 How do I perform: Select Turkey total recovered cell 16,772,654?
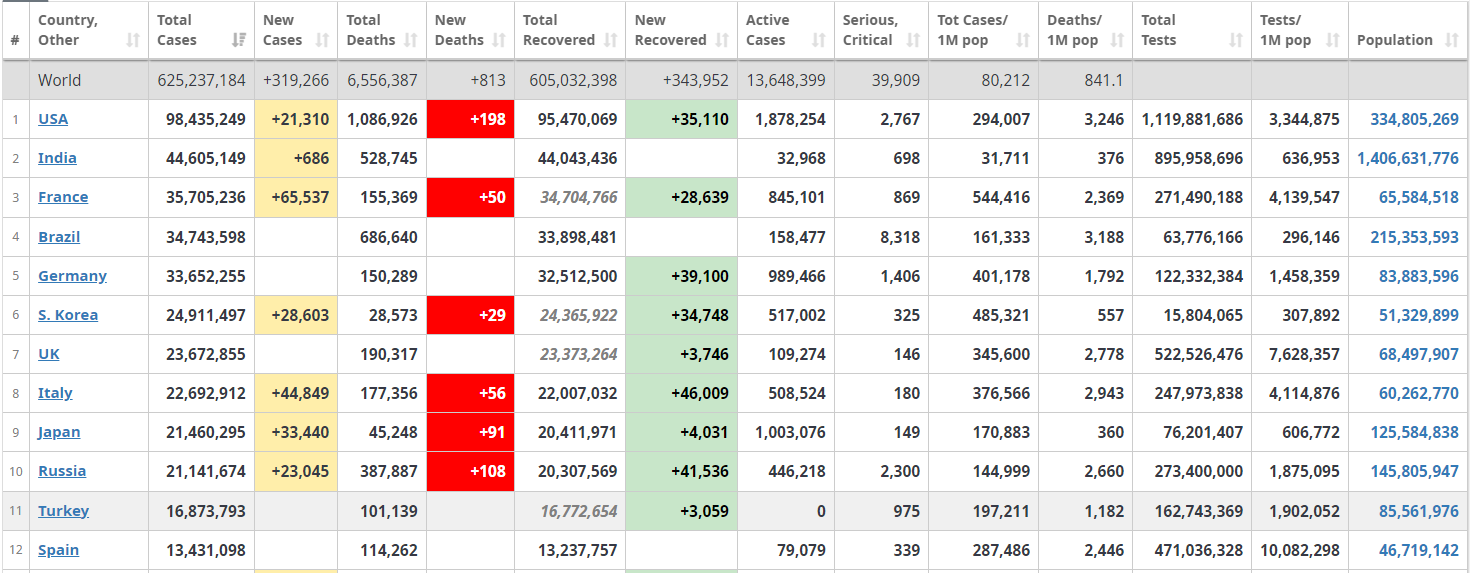(x=570, y=511)
